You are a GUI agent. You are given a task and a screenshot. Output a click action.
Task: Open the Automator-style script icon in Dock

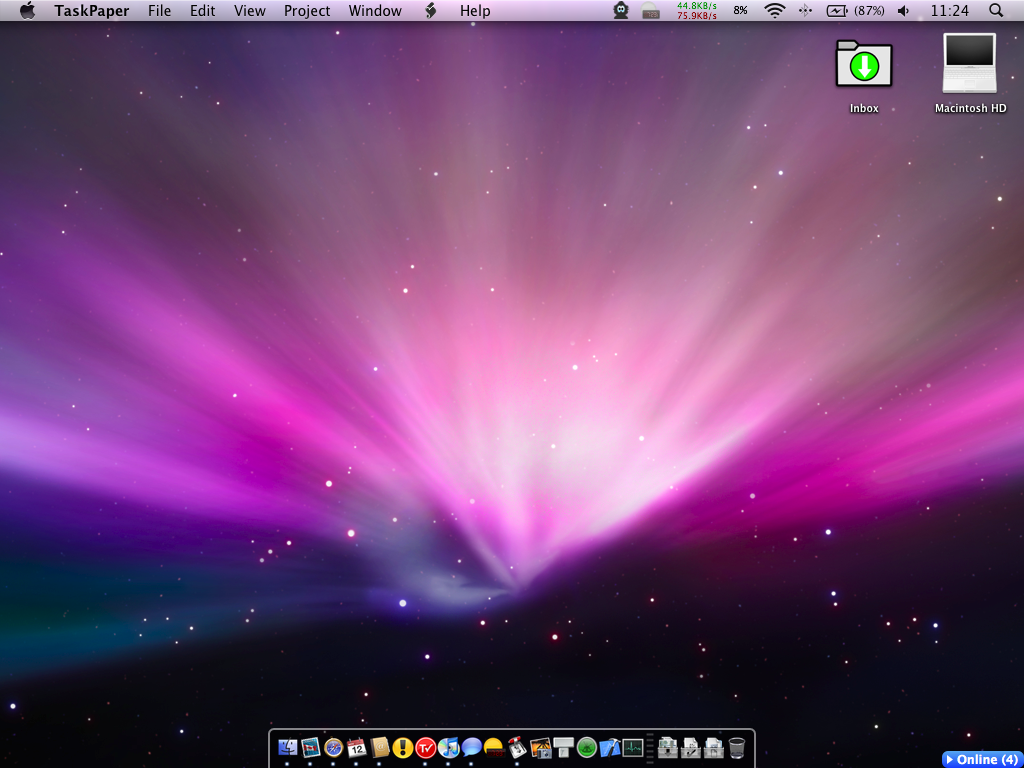coord(517,747)
